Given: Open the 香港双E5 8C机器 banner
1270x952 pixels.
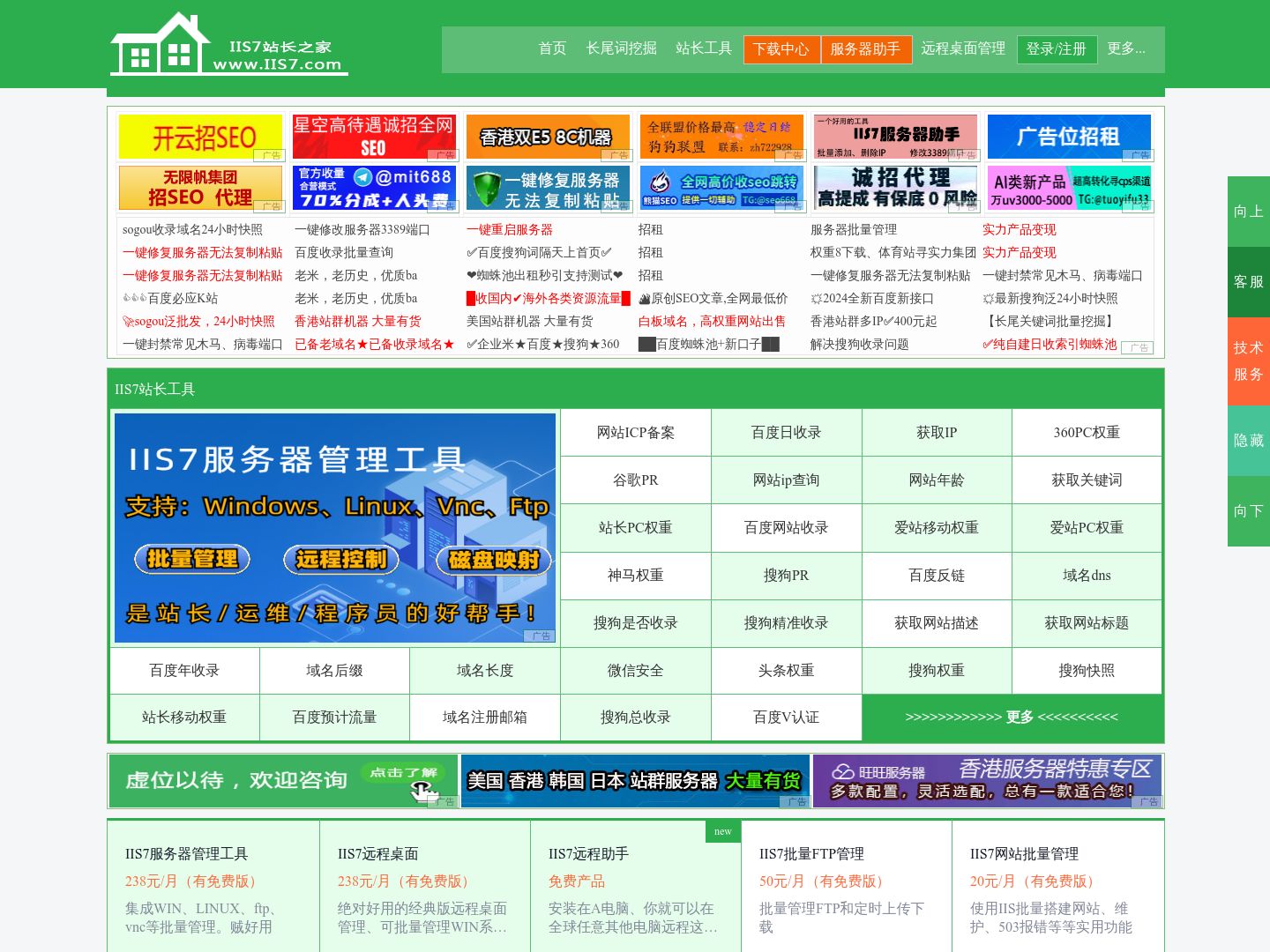Looking at the screenshot, I should [547, 138].
